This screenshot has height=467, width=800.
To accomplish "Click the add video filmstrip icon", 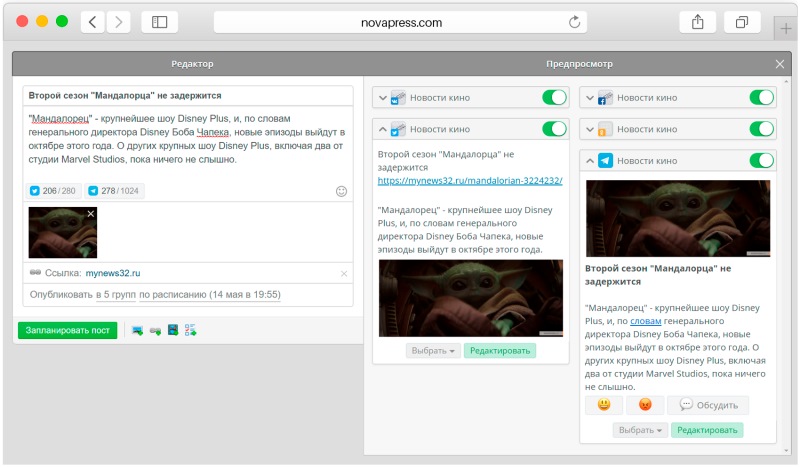I will 173,331.
